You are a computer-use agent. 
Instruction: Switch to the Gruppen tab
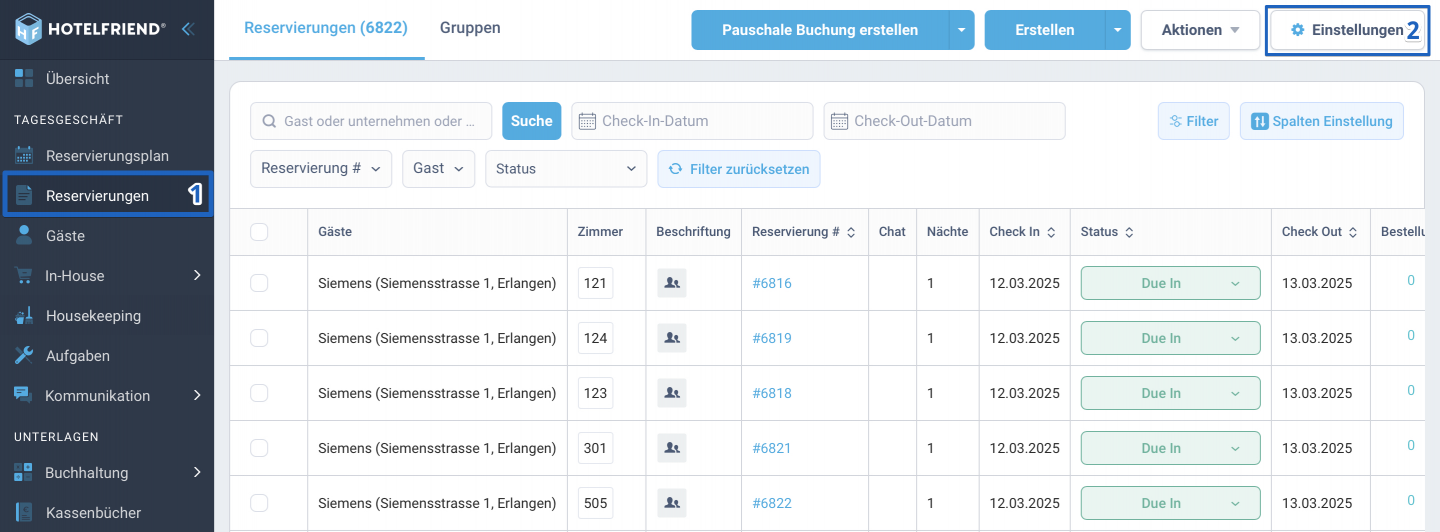tap(470, 28)
